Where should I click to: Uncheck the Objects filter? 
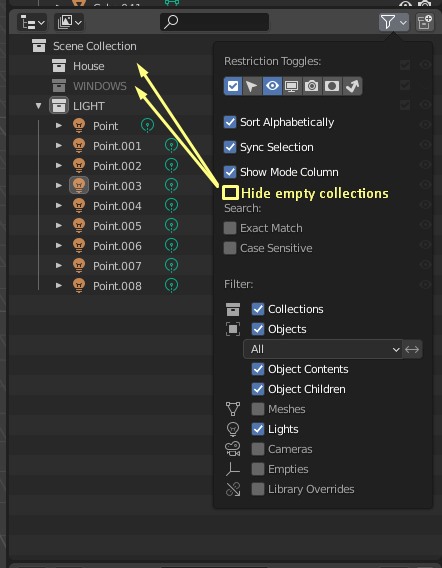258,329
